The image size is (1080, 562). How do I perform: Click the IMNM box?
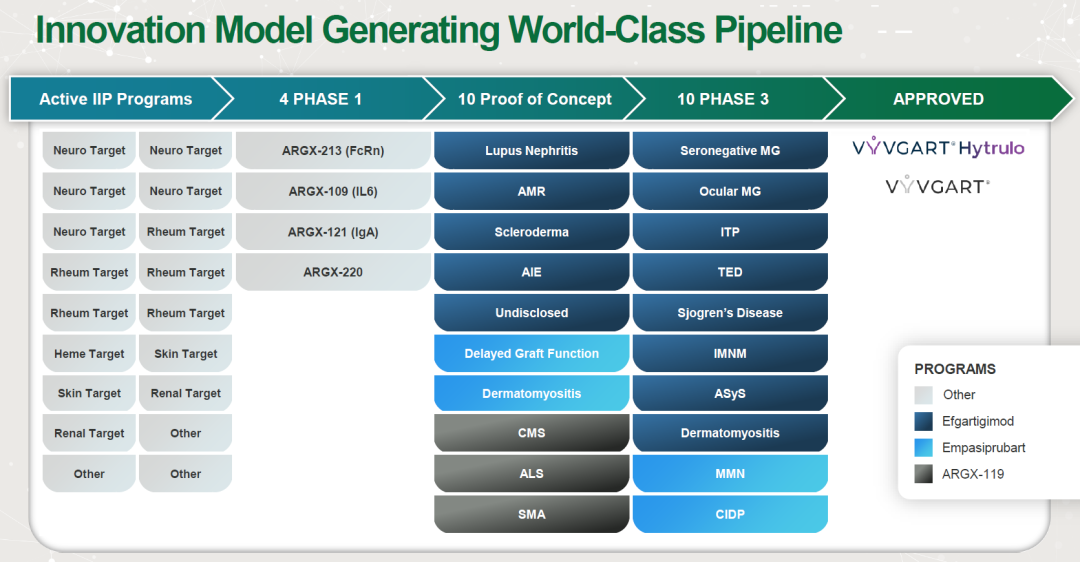(730, 353)
